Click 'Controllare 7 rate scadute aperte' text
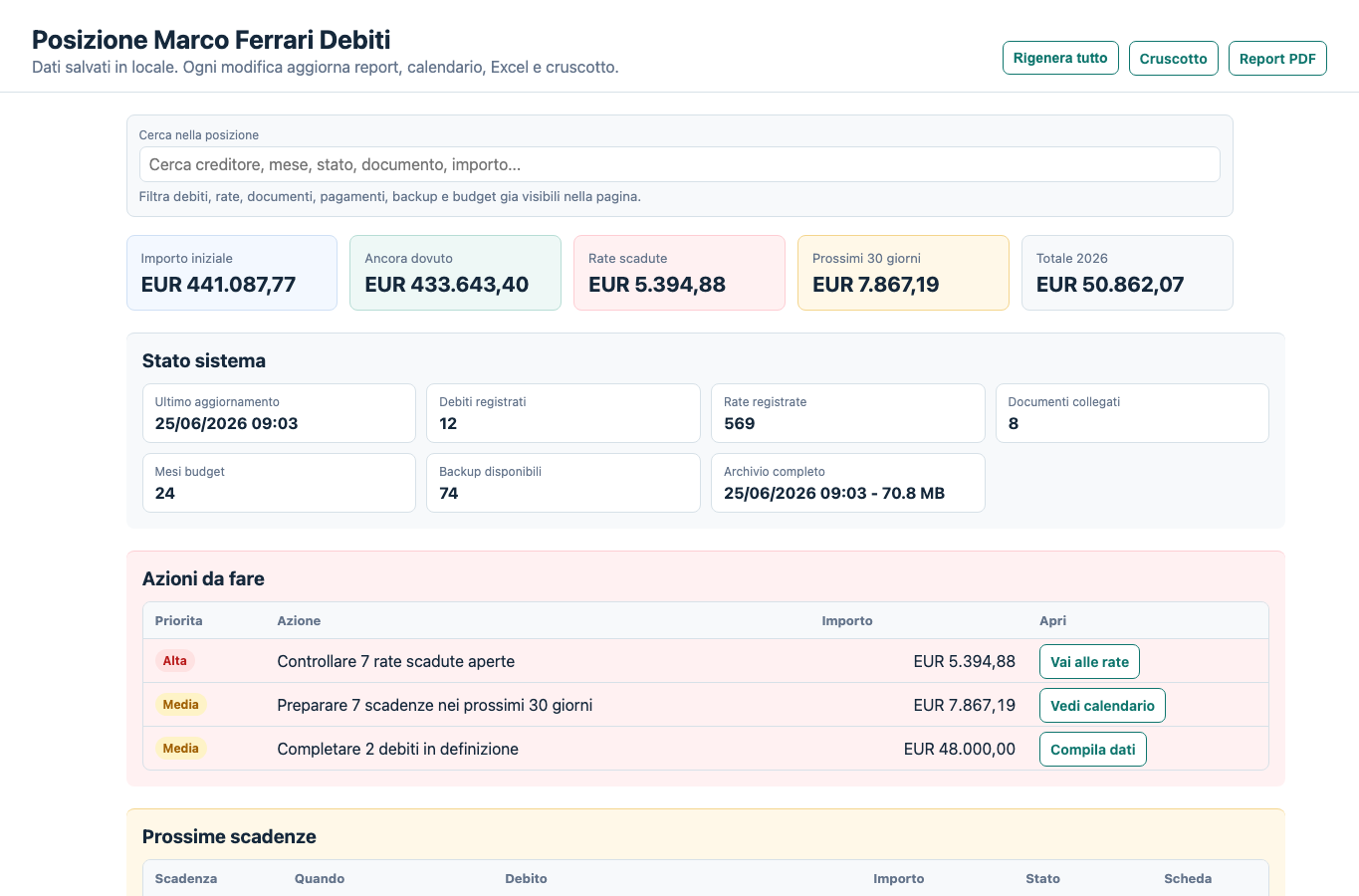This screenshot has width=1359, height=896. point(395,661)
